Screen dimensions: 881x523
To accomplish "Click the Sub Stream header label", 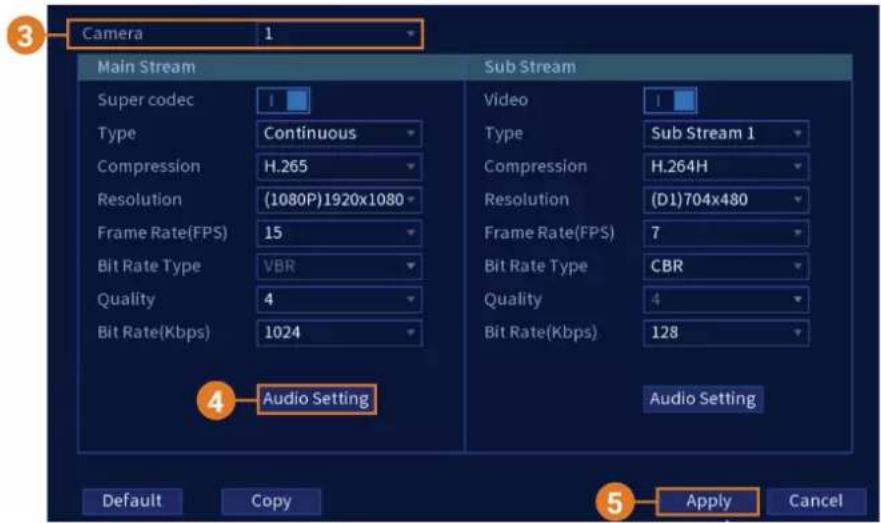I will coord(530,67).
